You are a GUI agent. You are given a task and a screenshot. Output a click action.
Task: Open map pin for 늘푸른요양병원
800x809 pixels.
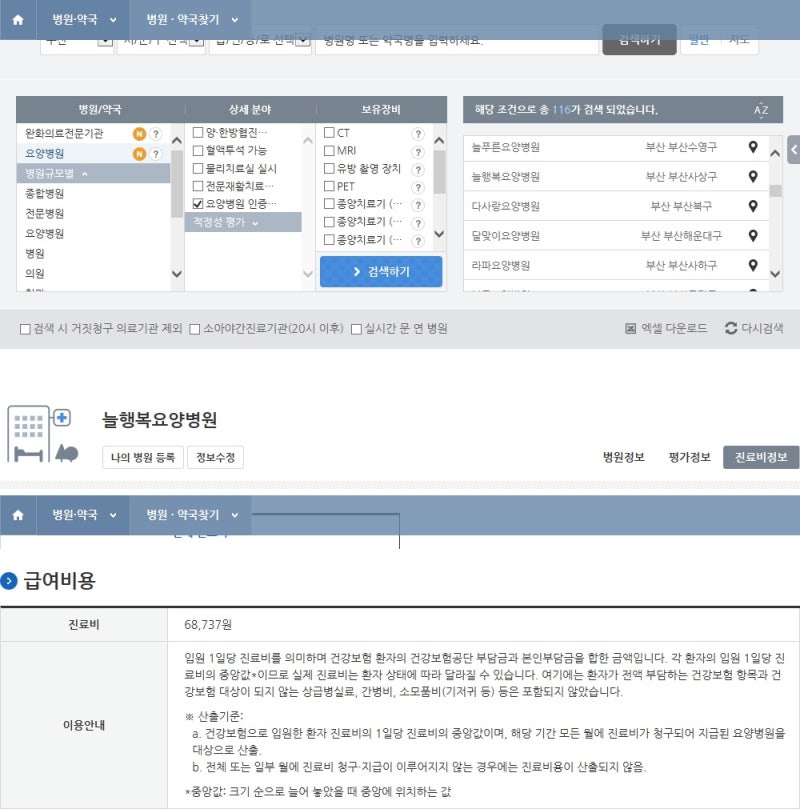[753, 147]
